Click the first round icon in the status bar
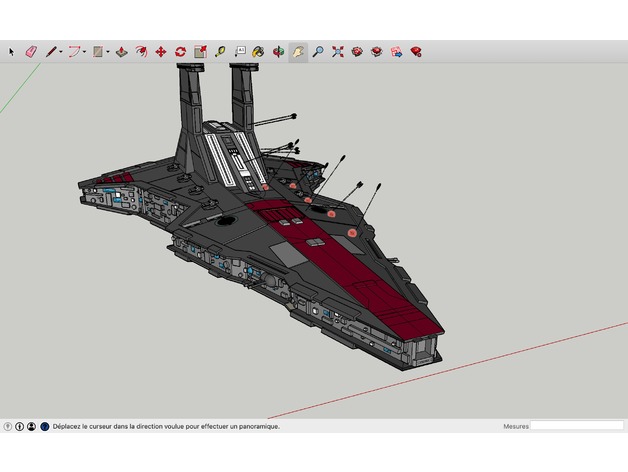The width and height of the screenshot is (628, 472). click(8, 426)
